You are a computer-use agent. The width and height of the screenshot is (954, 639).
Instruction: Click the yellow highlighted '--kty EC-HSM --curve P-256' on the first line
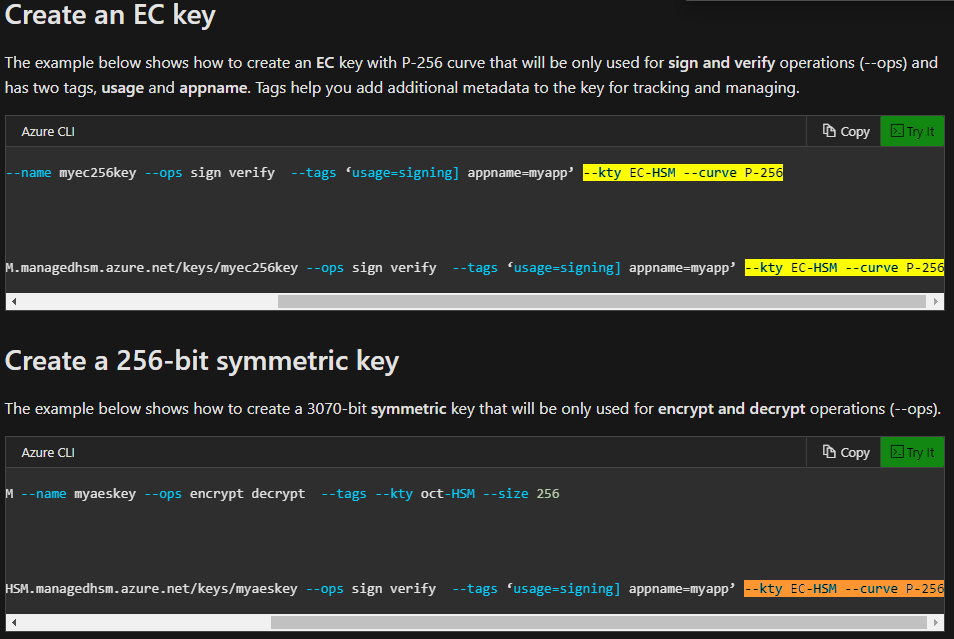[683, 173]
